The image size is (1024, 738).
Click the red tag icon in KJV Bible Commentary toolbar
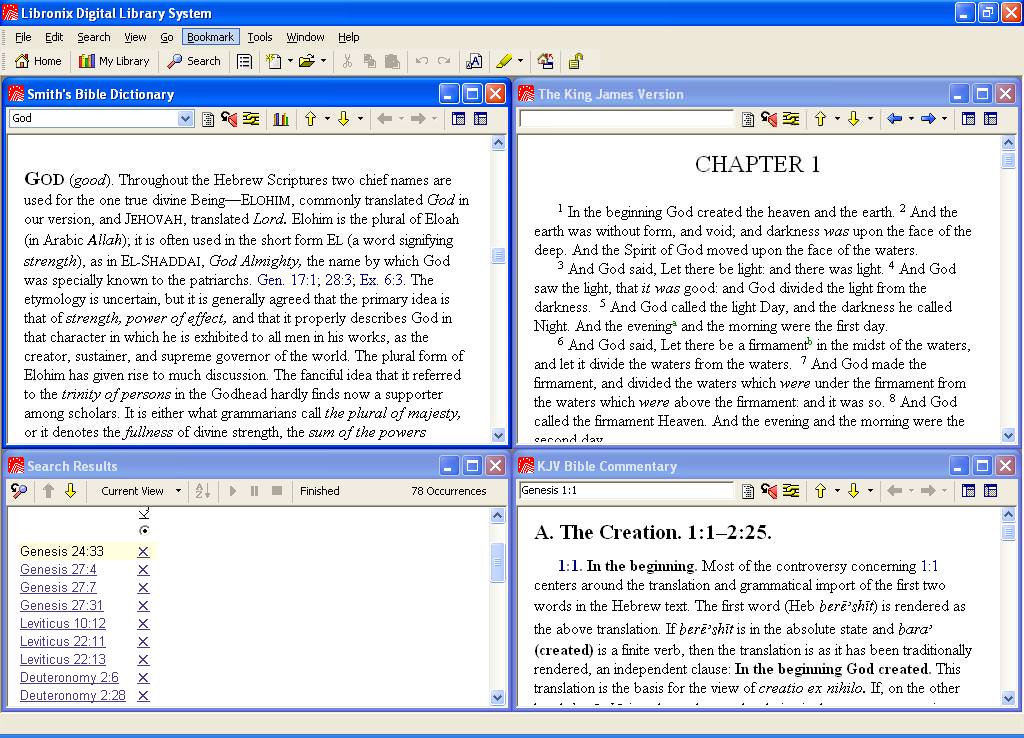coord(769,490)
